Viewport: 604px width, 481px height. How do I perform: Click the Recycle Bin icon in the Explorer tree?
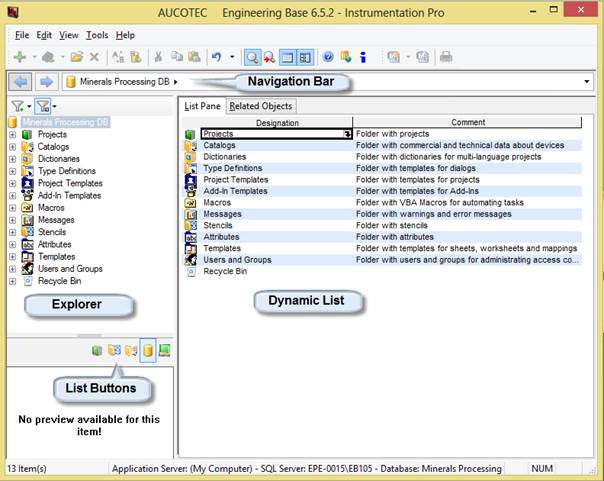tap(28, 281)
